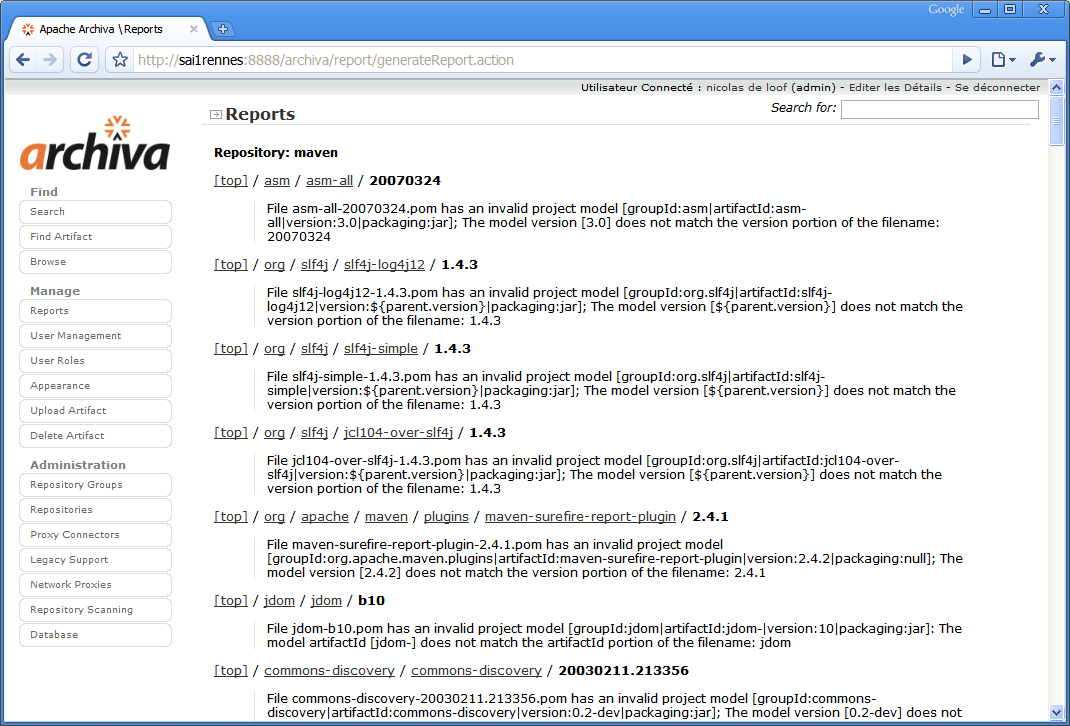The height and width of the screenshot is (726, 1070).
Task: Open a new tab with plus button
Action: [223, 29]
